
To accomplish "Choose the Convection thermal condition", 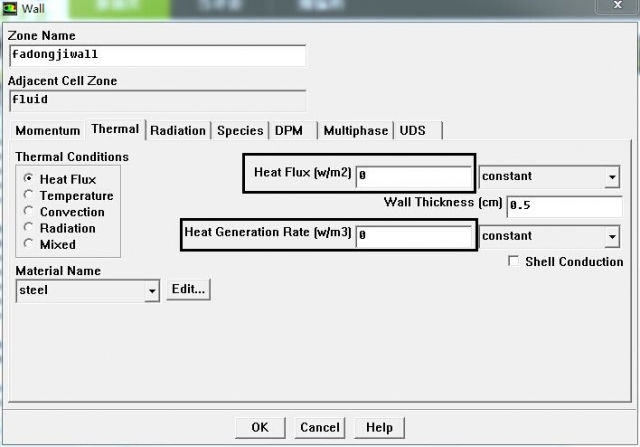I will click(29, 212).
